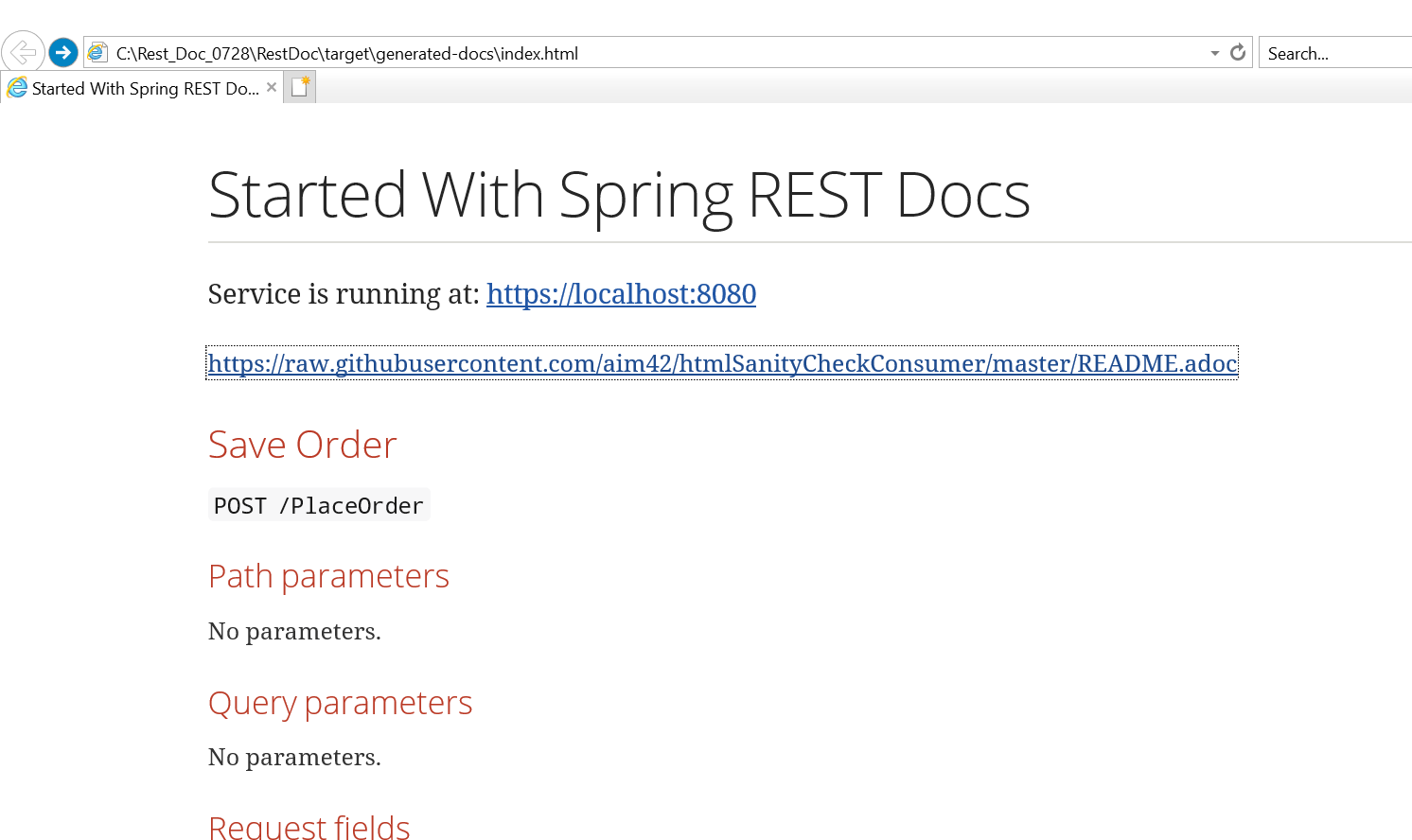Viewport: 1412px width, 840px height.
Task: Click the Save Order heading
Action: pos(302,445)
